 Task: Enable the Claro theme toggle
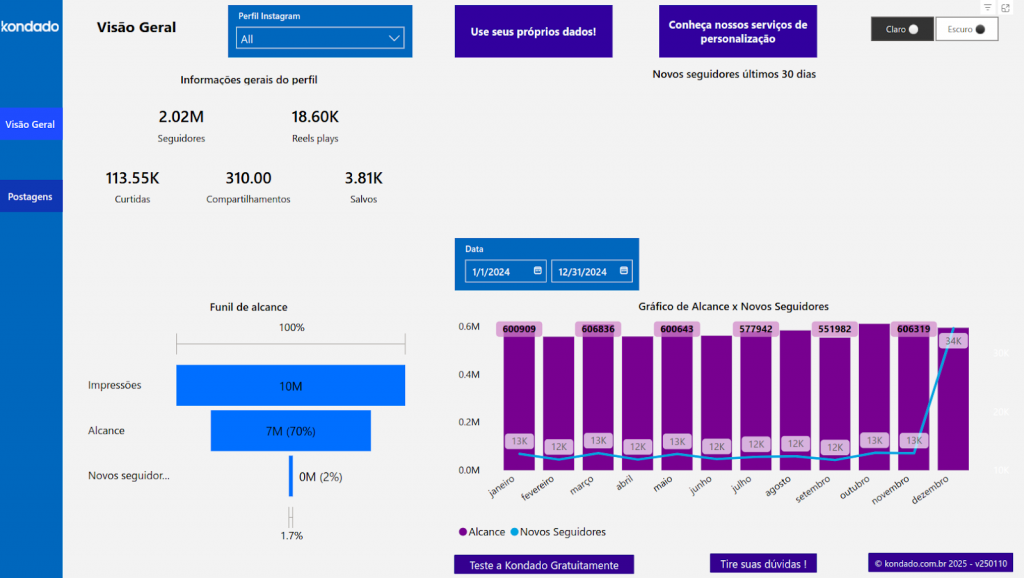(901, 29)
